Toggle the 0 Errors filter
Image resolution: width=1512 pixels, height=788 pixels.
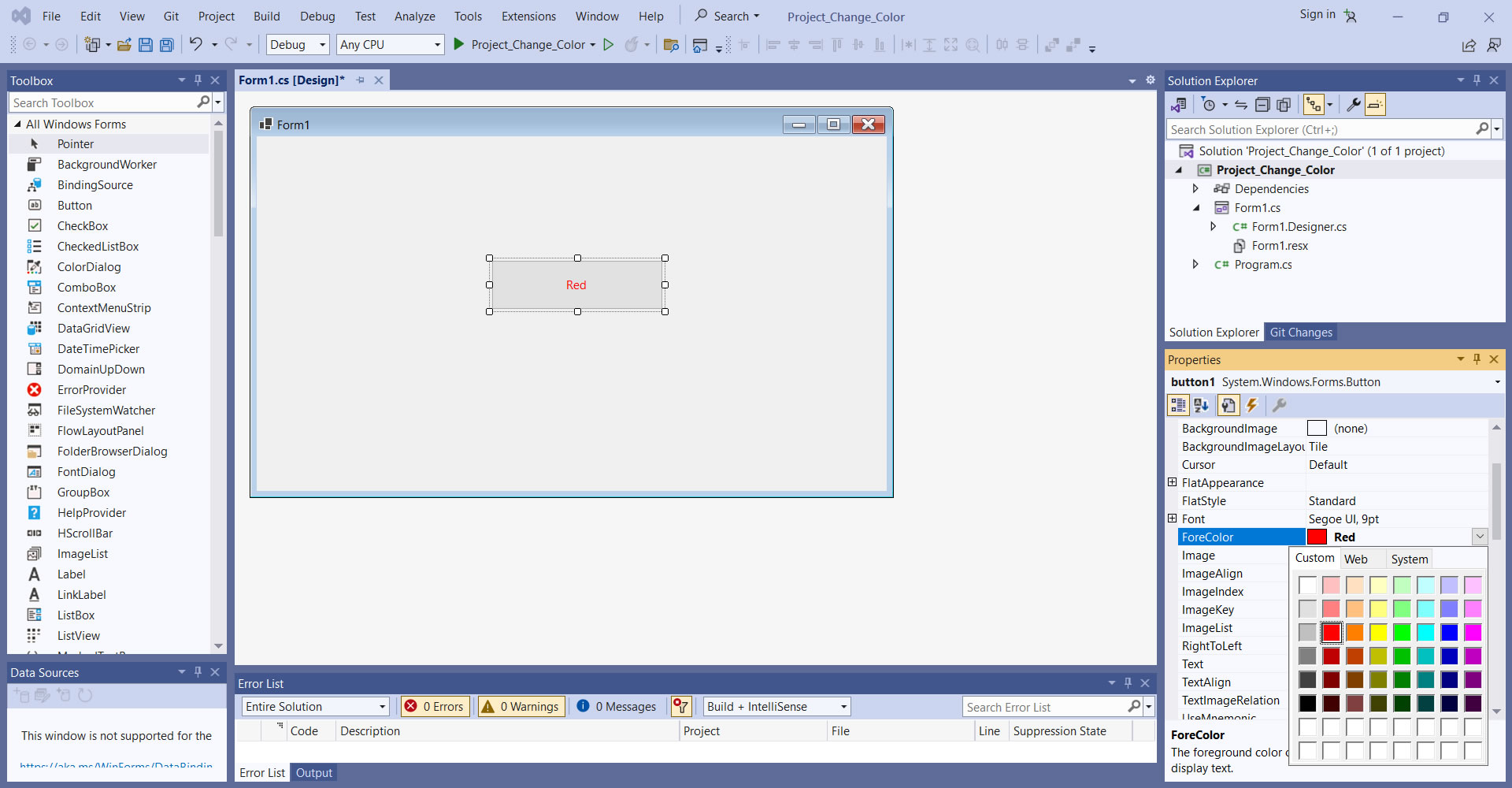[x=435, y=707]
